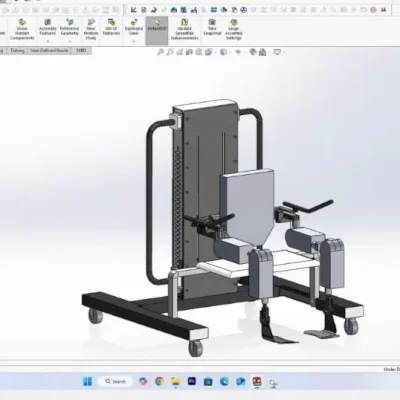The width and height of the screenshot is (400, 400).
Task: Click Zoom to Area icon in view toolbar
Action: tap(170, 52)
